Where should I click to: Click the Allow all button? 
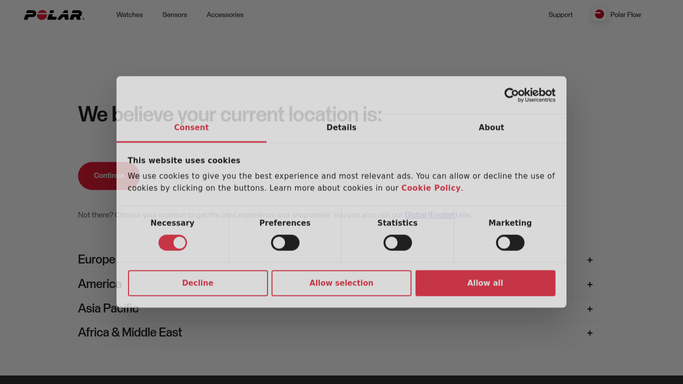[485, 283]
